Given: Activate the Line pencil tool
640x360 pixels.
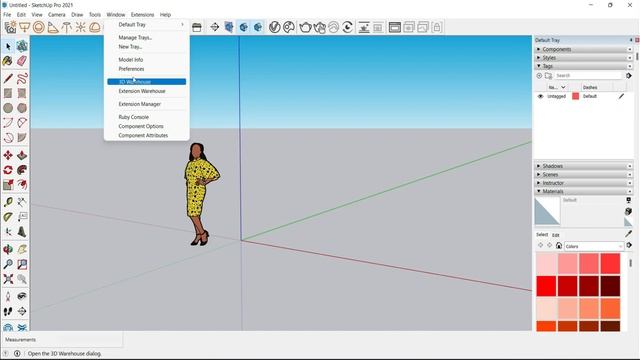Looking at the screenshot, I should 8,78.
